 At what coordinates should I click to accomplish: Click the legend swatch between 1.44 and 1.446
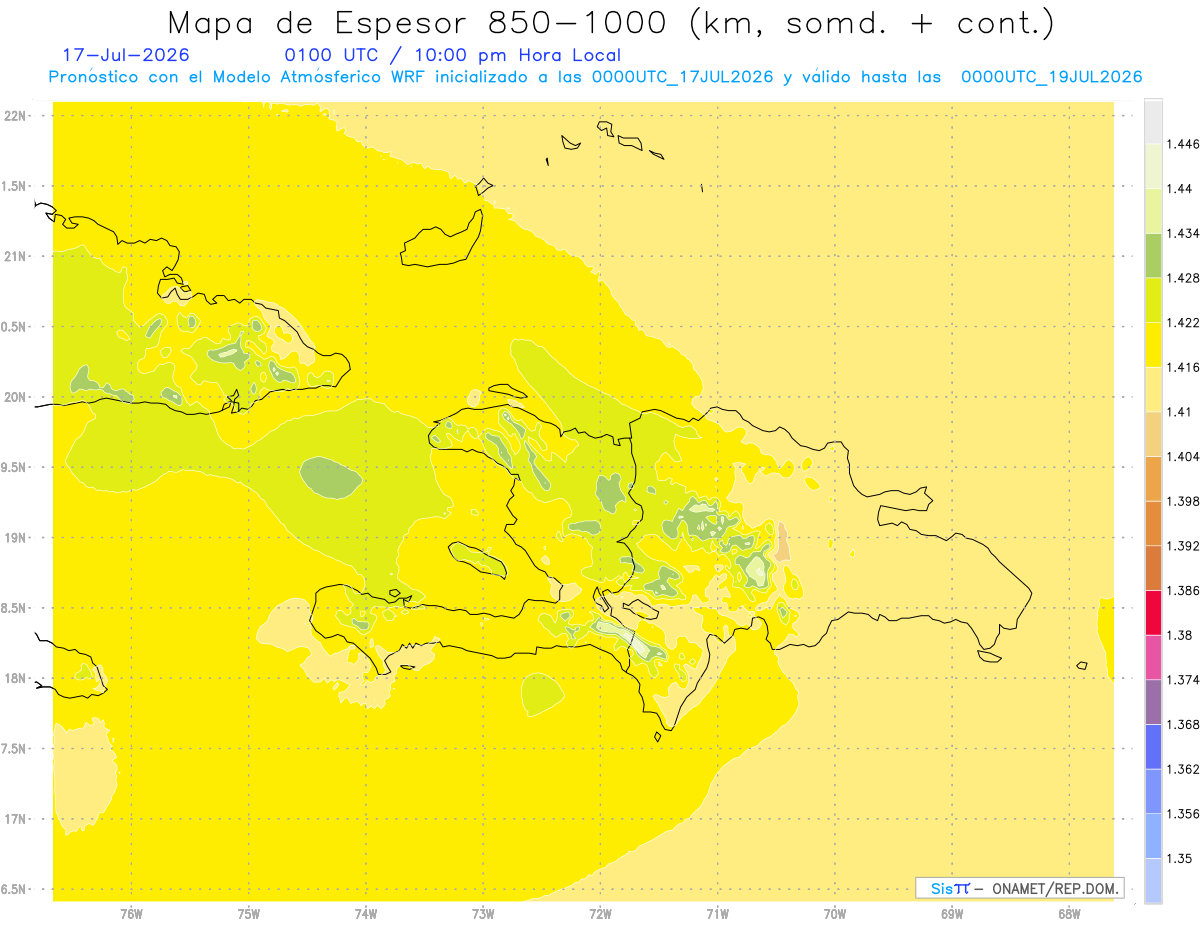coord(1153,166)
